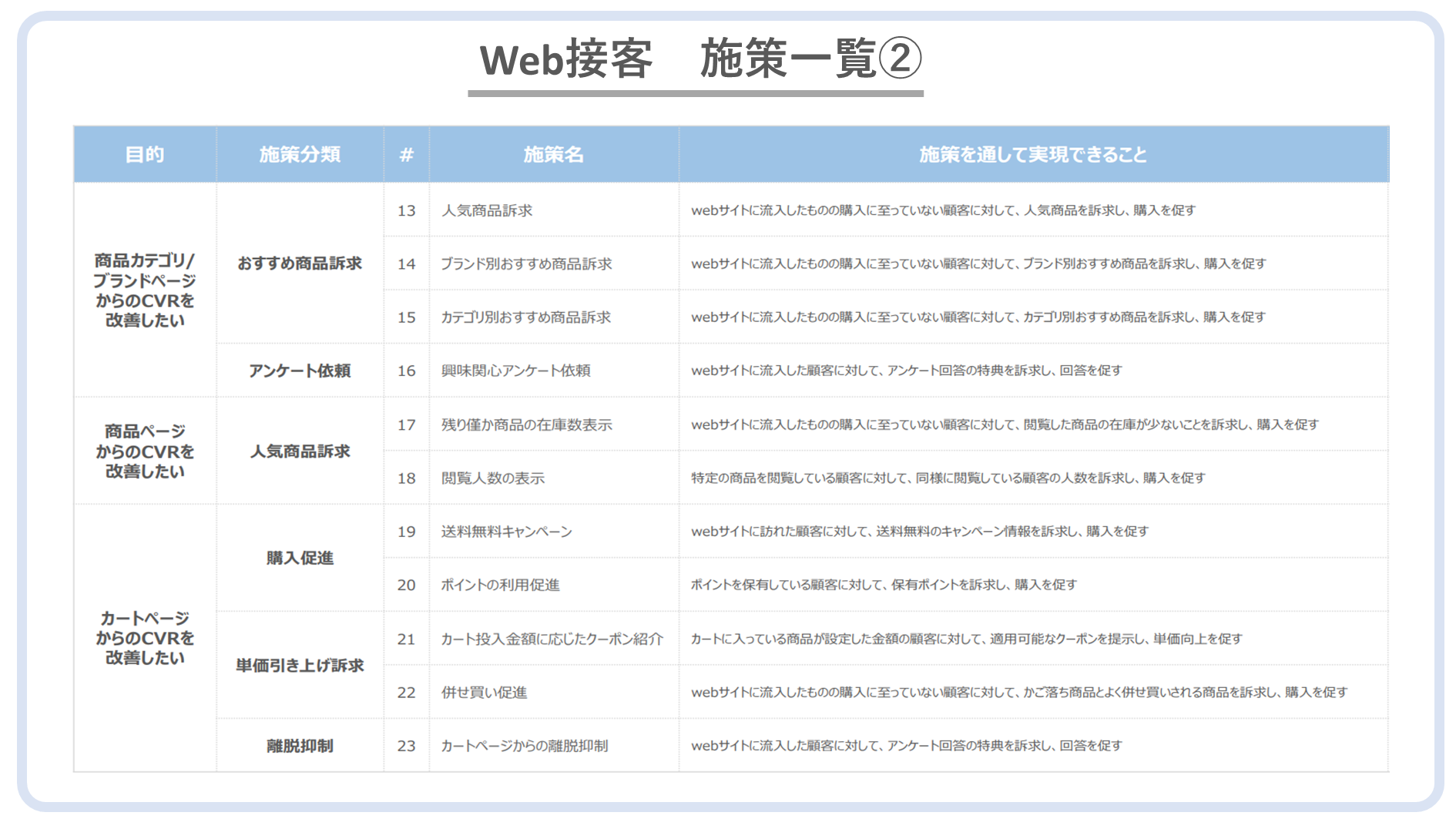Click the 人気商品訴求 category cell
Viewport: 1456px width, 819px height.
click(300, 451)
